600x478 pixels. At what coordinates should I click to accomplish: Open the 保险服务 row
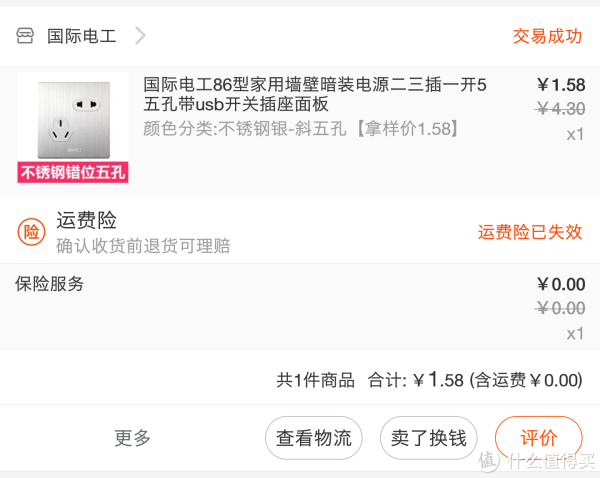pos(50,284)
